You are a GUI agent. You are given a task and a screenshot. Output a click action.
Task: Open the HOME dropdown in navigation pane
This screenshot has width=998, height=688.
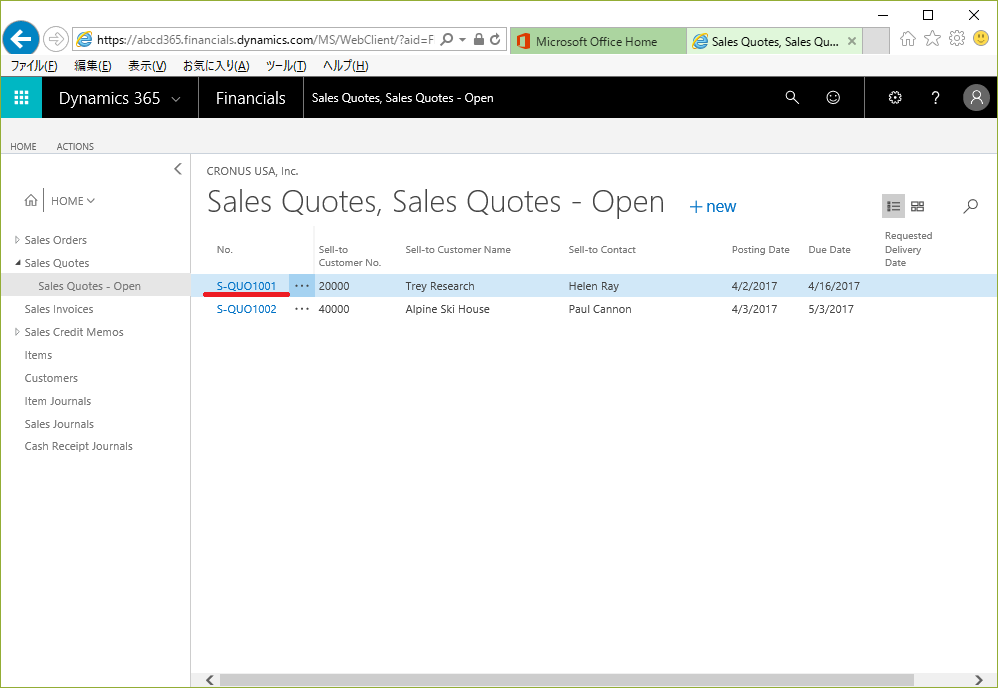[x=73, y=200]
